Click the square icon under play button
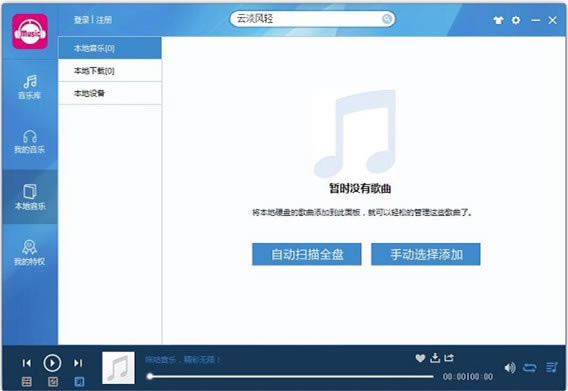This screenshot has width=568, height=391. point(53,381)
